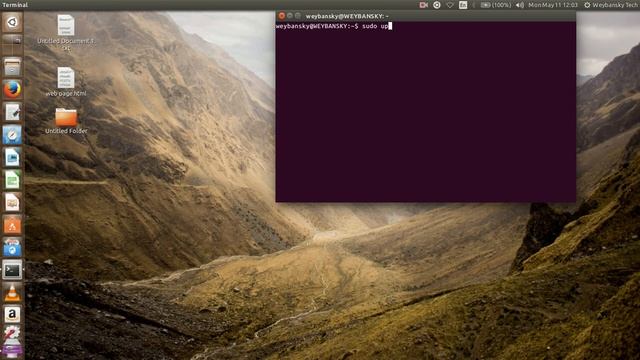Open LibreOffice Impress from the launcher

[12, 202]
